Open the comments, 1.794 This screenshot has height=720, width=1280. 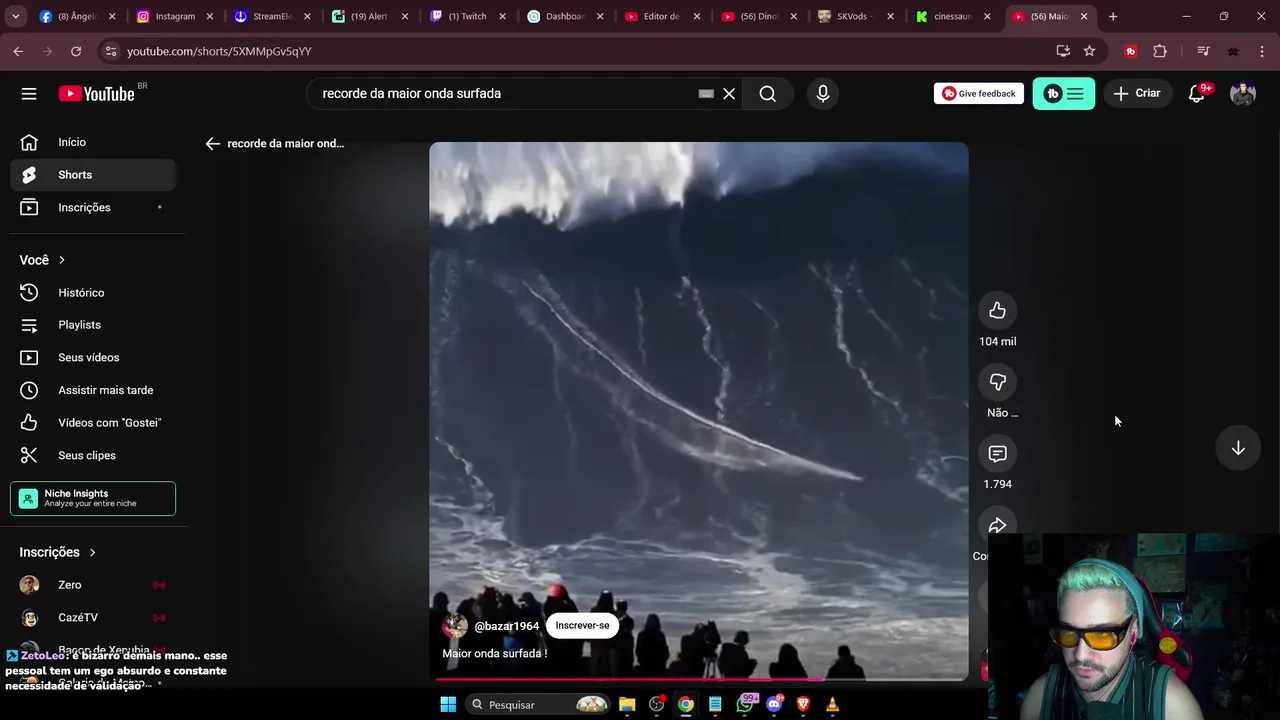coord(997,454)
